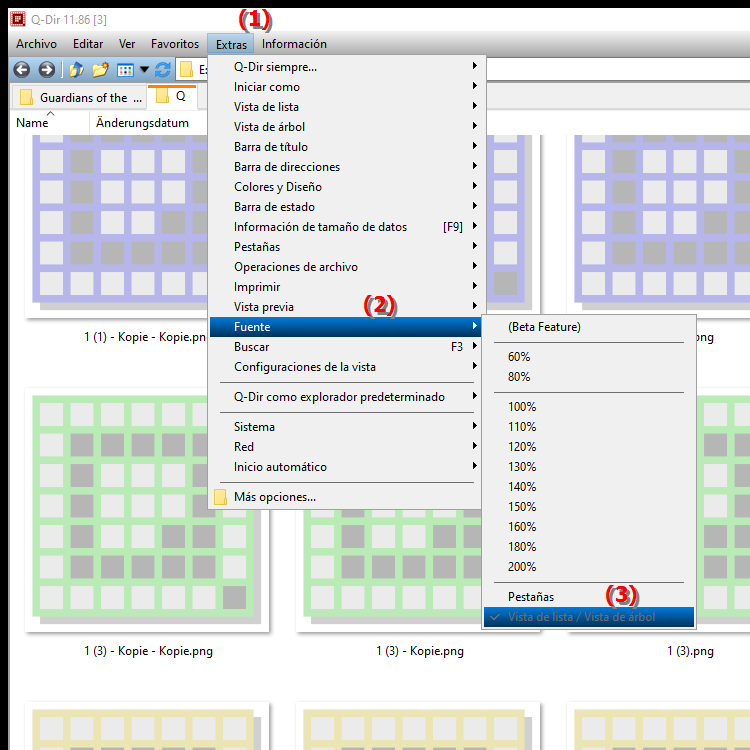Set font size to 130%

click(589, 468)
